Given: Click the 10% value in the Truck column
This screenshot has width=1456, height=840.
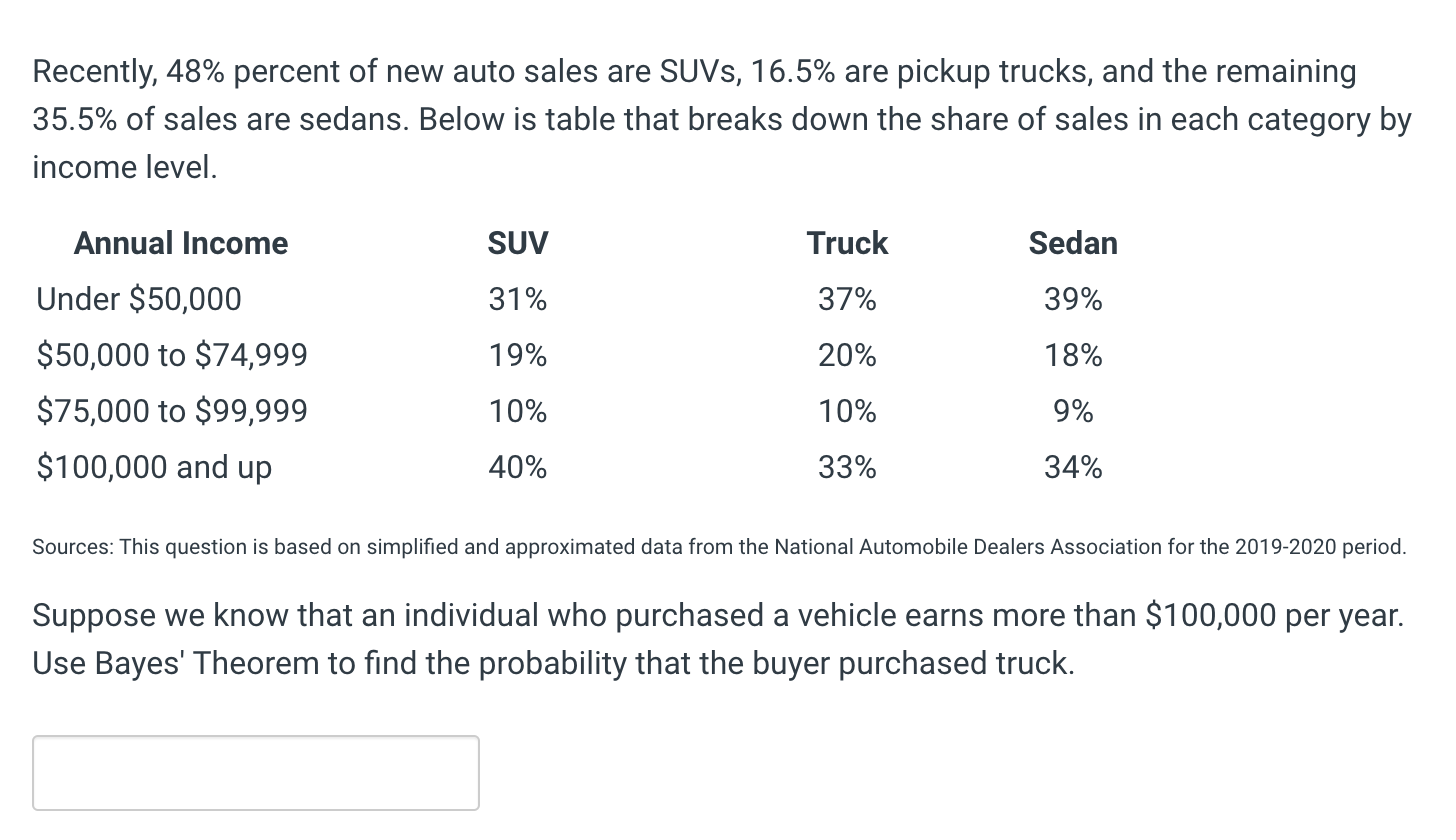Looking at the screenshot, I should [846, 411].
